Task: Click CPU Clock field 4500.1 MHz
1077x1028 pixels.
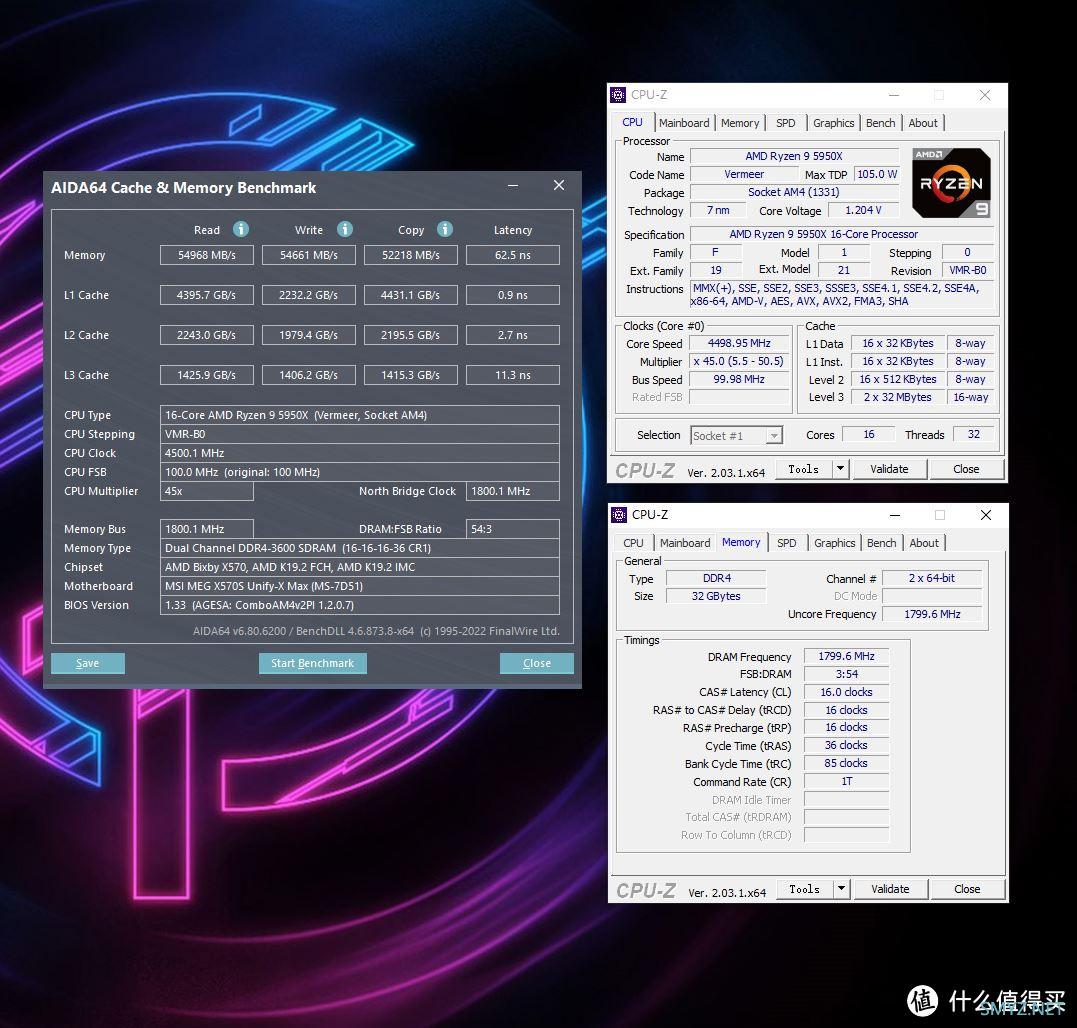Action: click(x=360, y=453)
